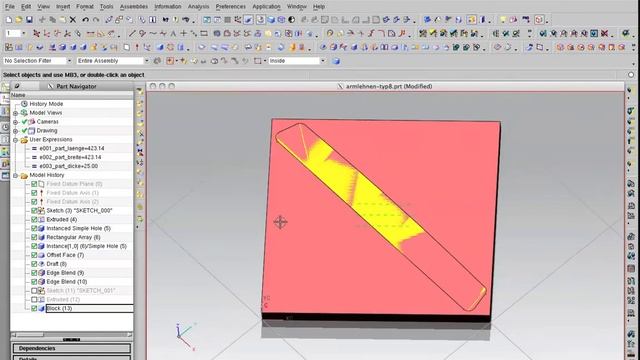Click the Block (13) name edit field
Image resolution: width=640 pixels, height=360 pixels.
pos(89,309)
